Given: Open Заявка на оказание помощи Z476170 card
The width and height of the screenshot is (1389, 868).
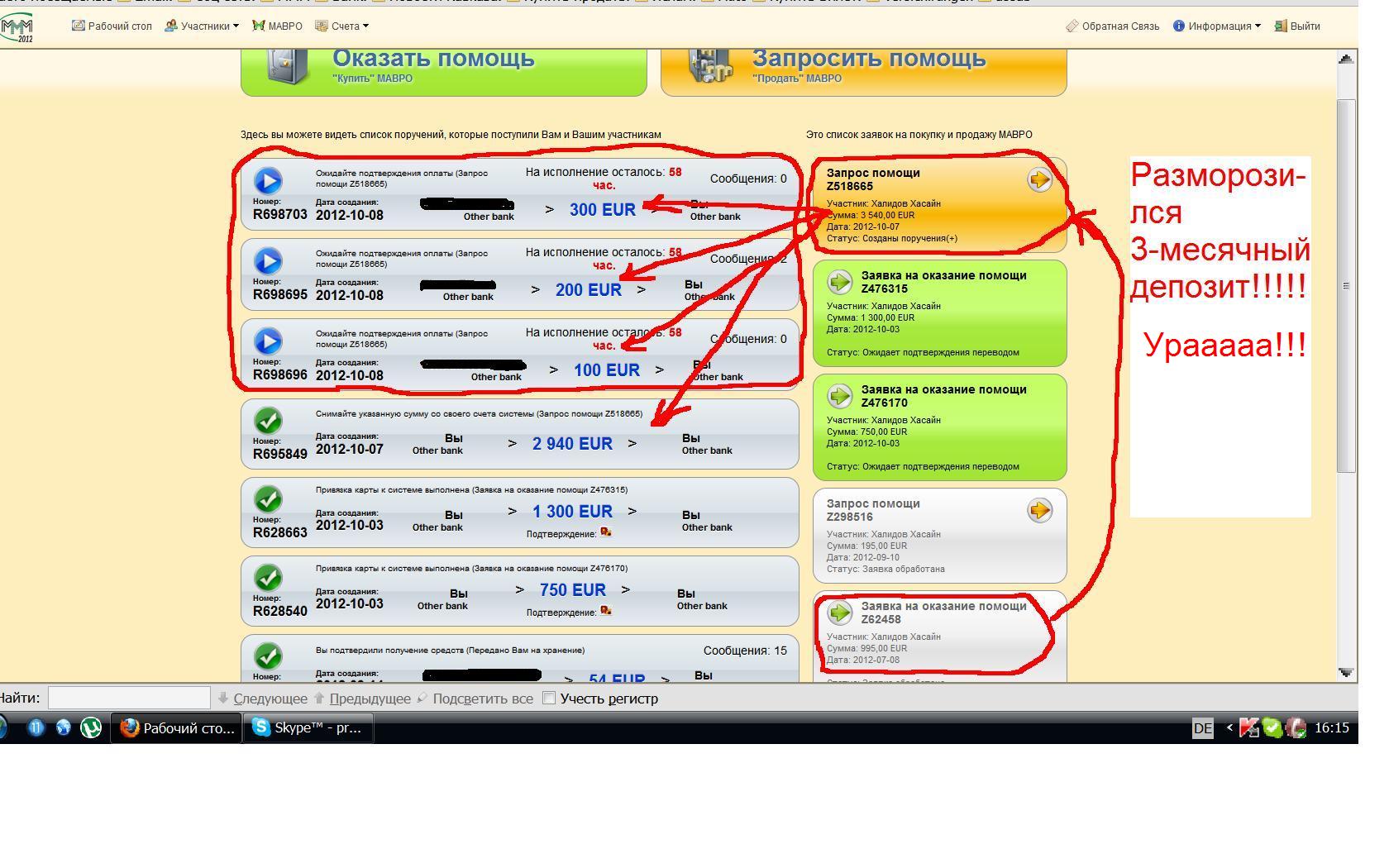Looking at the screenshot, I should click(x=940, y=427).
